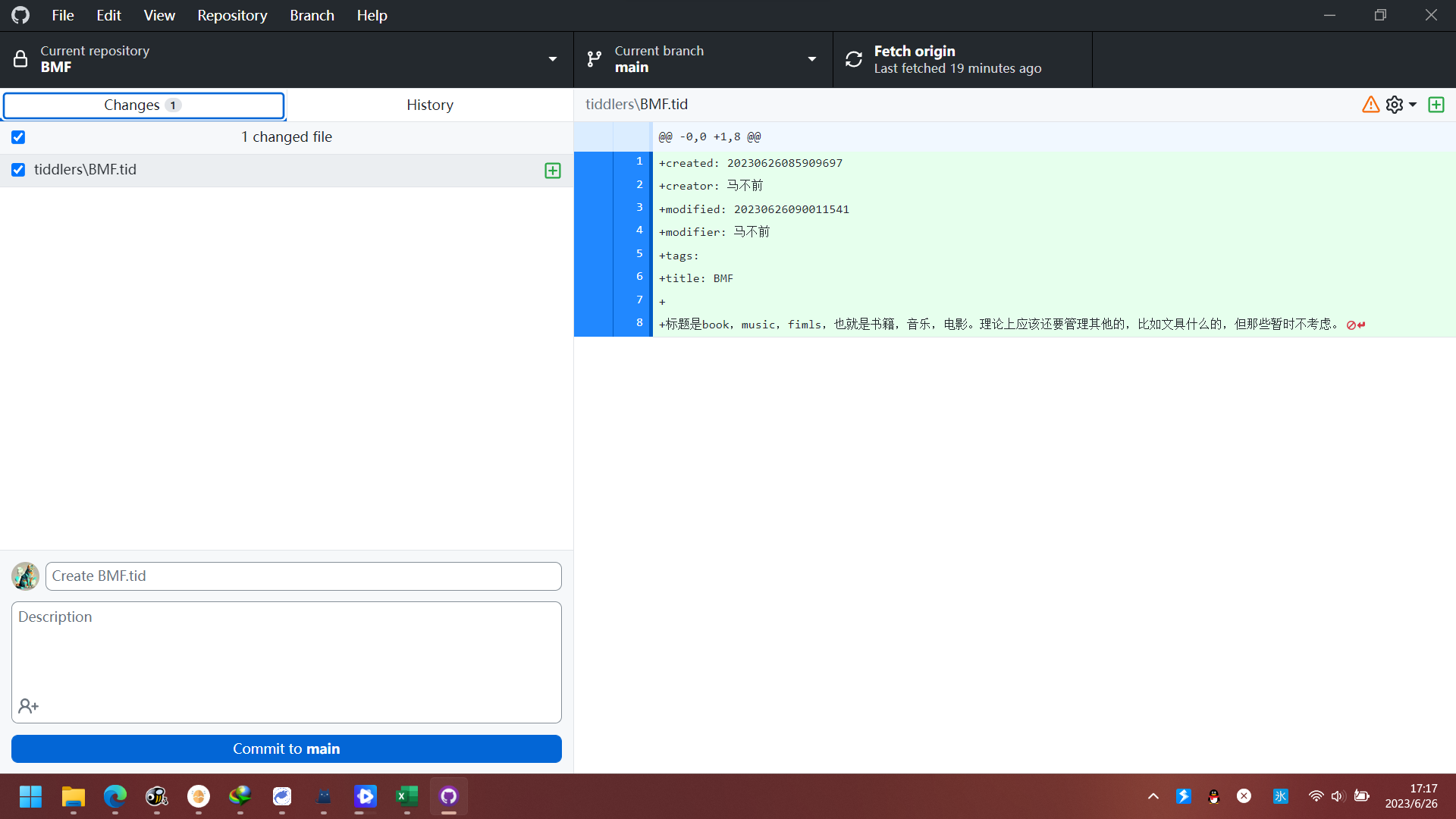
Task: Click the green expand icon next to tiddlers\BMF.tid
Action: tap(553, 170)
